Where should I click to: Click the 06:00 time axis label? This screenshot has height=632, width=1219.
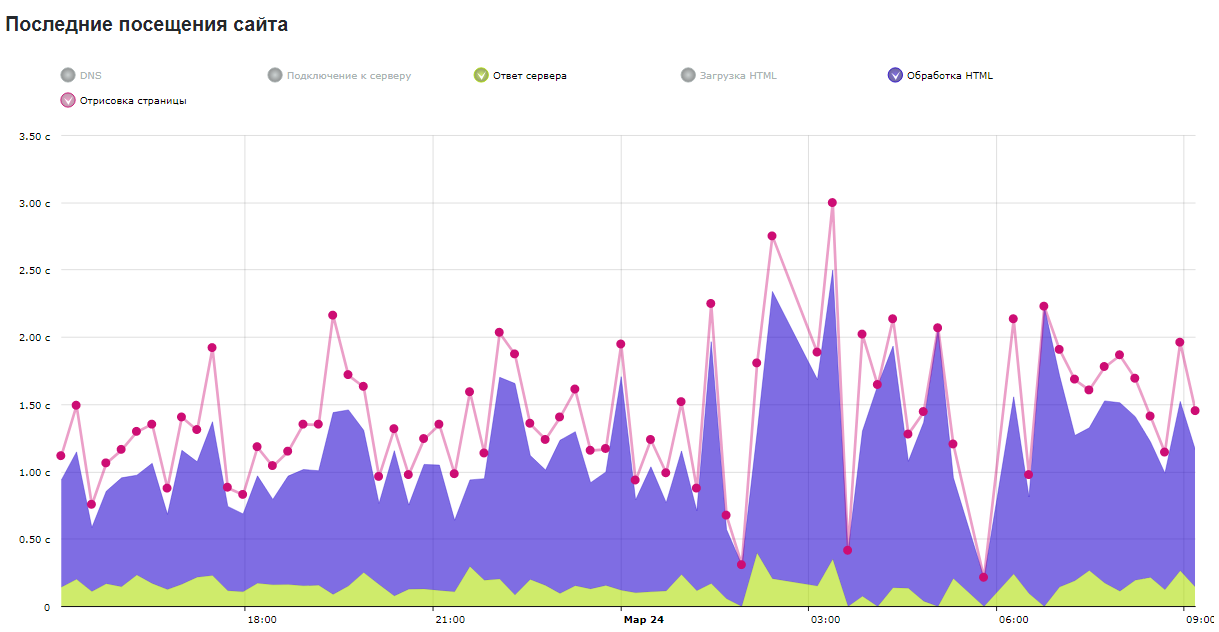click(1013, 620)
